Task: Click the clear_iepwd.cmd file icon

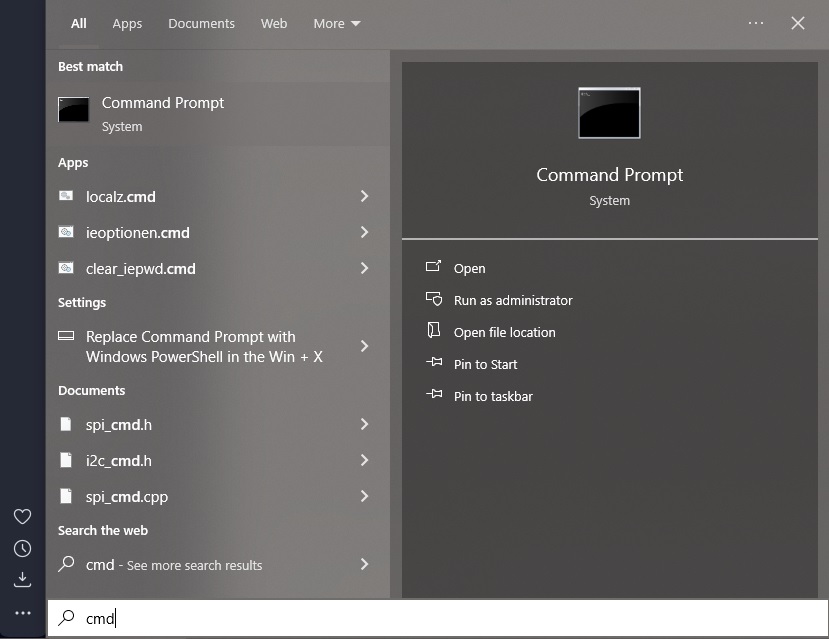Action: pos(66,268)
